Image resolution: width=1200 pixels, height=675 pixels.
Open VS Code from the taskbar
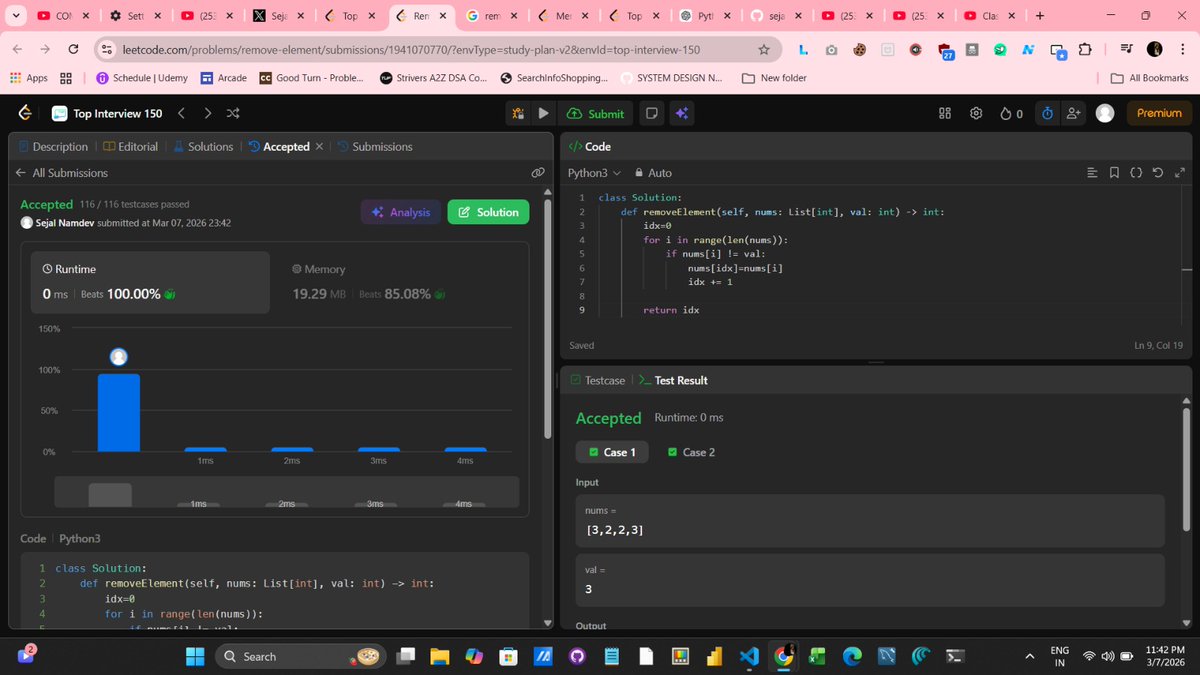pyautogui.click(x=750, y=656)
